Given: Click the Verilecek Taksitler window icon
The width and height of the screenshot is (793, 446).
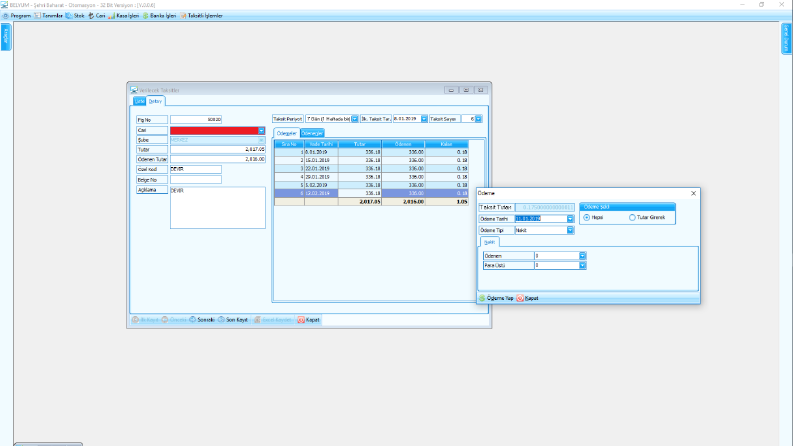Looking at the screenshot, I should [134, 90].
